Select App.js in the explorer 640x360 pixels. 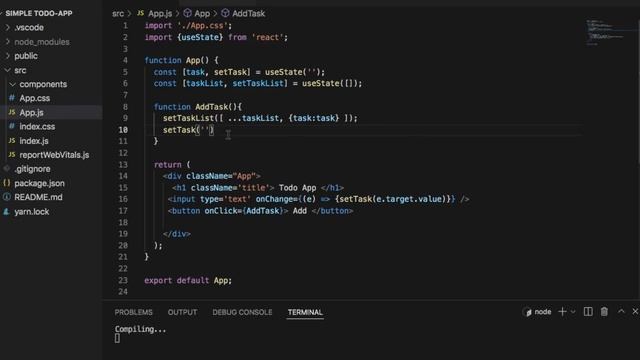click(x=31, y=112)
